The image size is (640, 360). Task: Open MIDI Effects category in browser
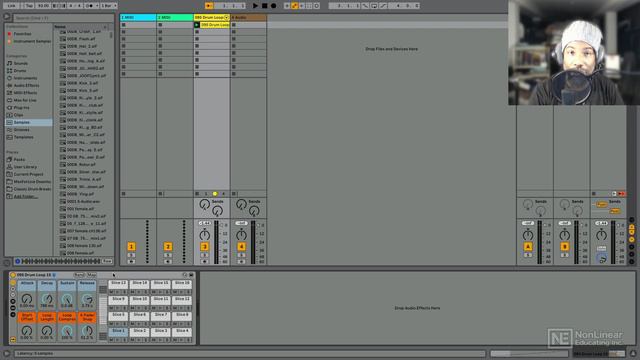25,93
